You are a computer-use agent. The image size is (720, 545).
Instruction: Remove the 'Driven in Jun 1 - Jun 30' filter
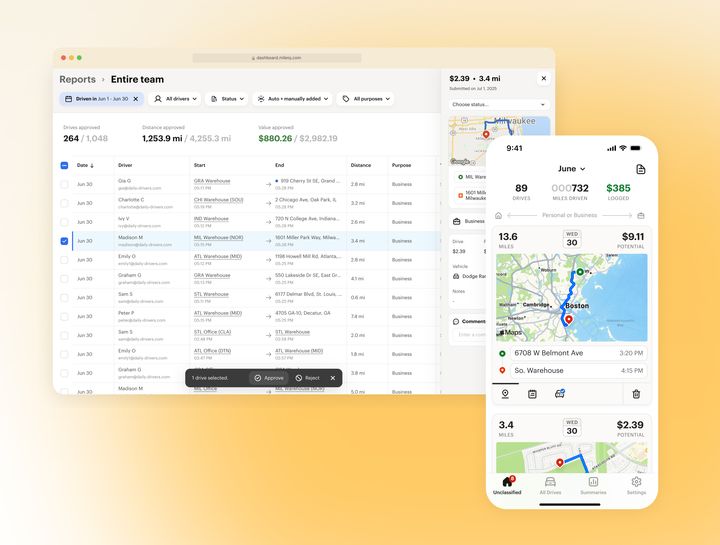(136, 99)
